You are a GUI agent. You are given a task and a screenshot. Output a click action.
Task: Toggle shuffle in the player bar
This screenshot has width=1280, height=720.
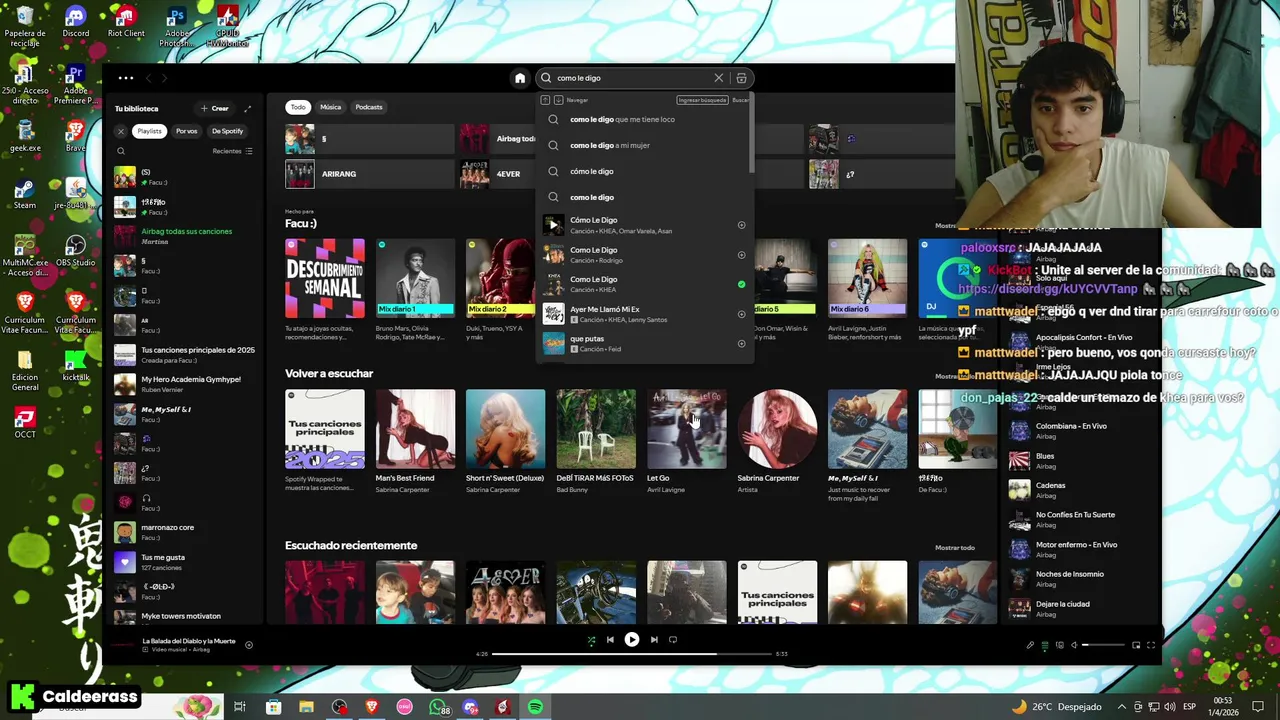pyautogui.click(x=591, y=640)
